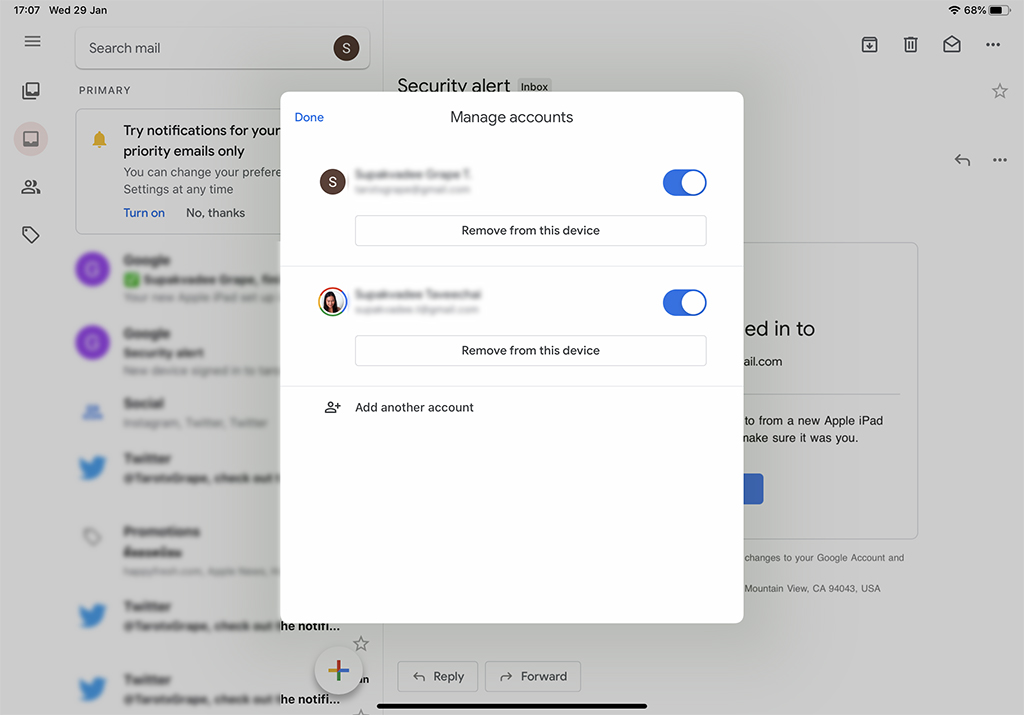Open the Google Security alert list email

(178, 352)
